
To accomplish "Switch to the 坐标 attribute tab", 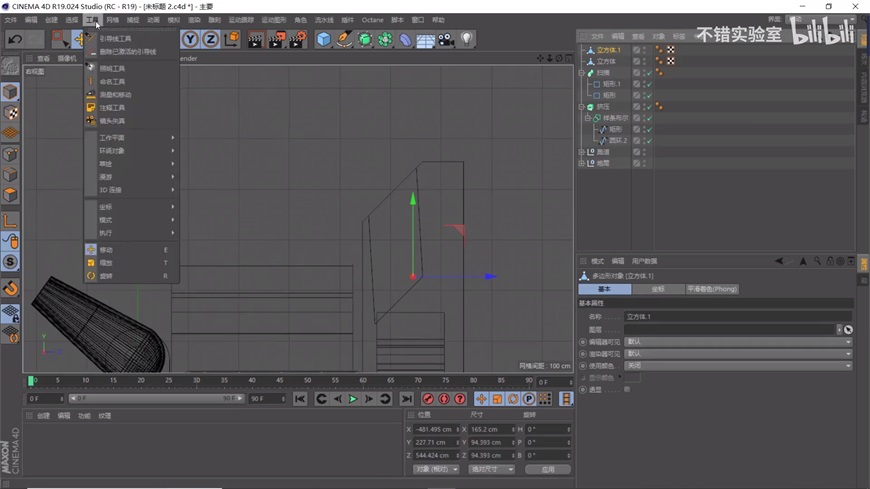I will [657, 289].
